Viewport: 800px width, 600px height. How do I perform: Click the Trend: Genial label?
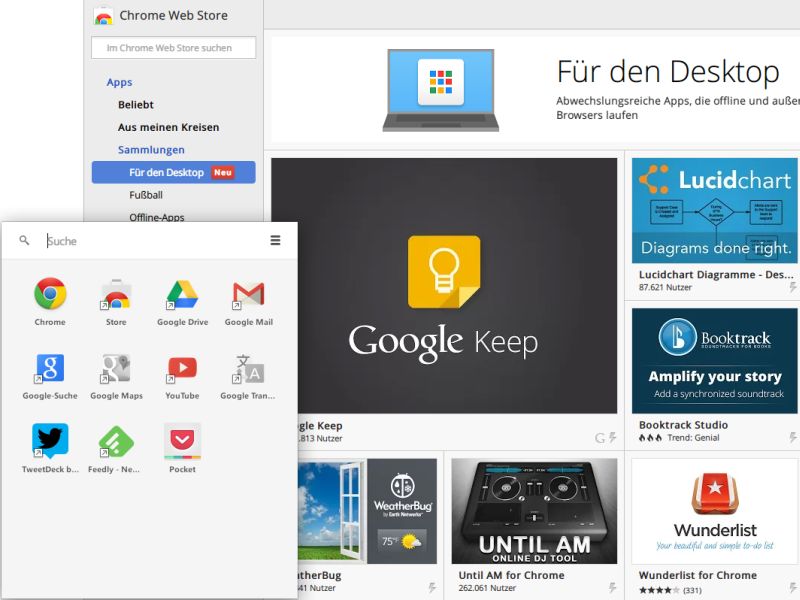point(693,438)
